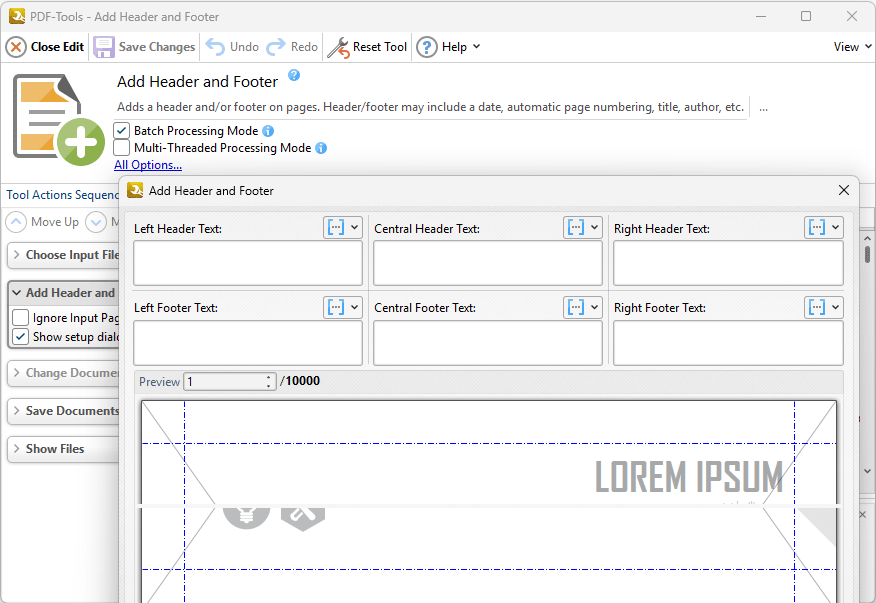
Task: Click the Redo arrow icon
Action: pyautogui.click(x=276, y=47)
